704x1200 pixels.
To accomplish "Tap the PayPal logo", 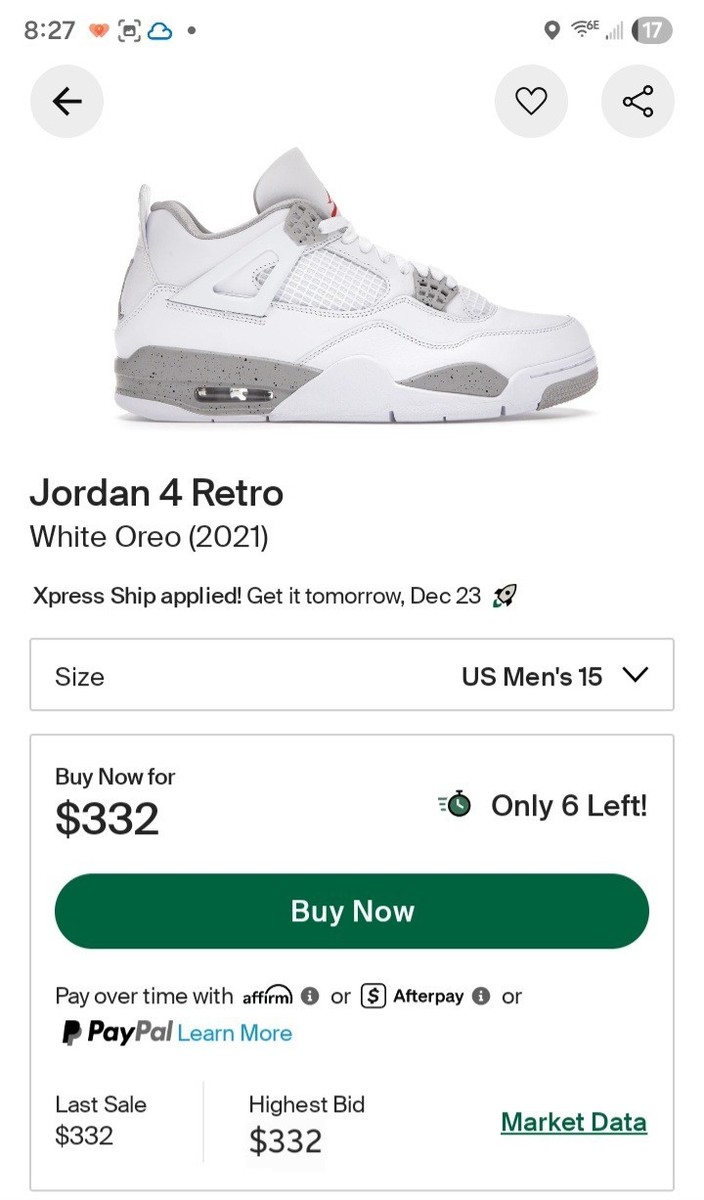I will 110,1033.
